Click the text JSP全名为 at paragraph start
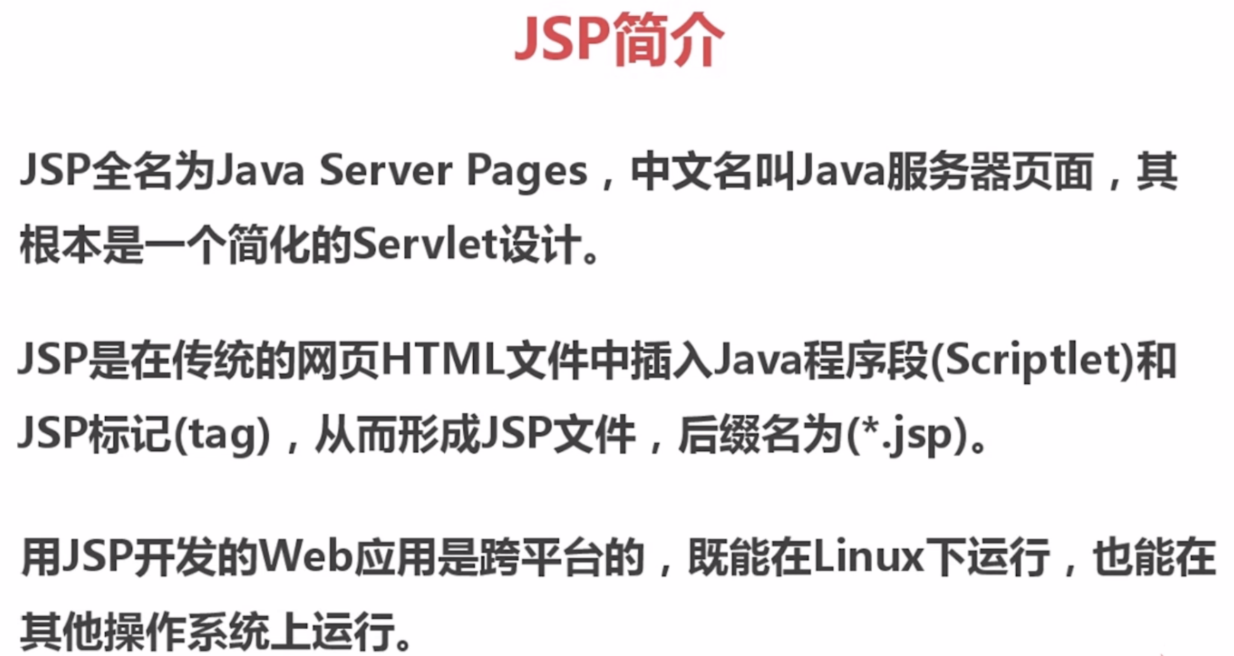Viewport: 1234px width, 656px height. (116, 174)
